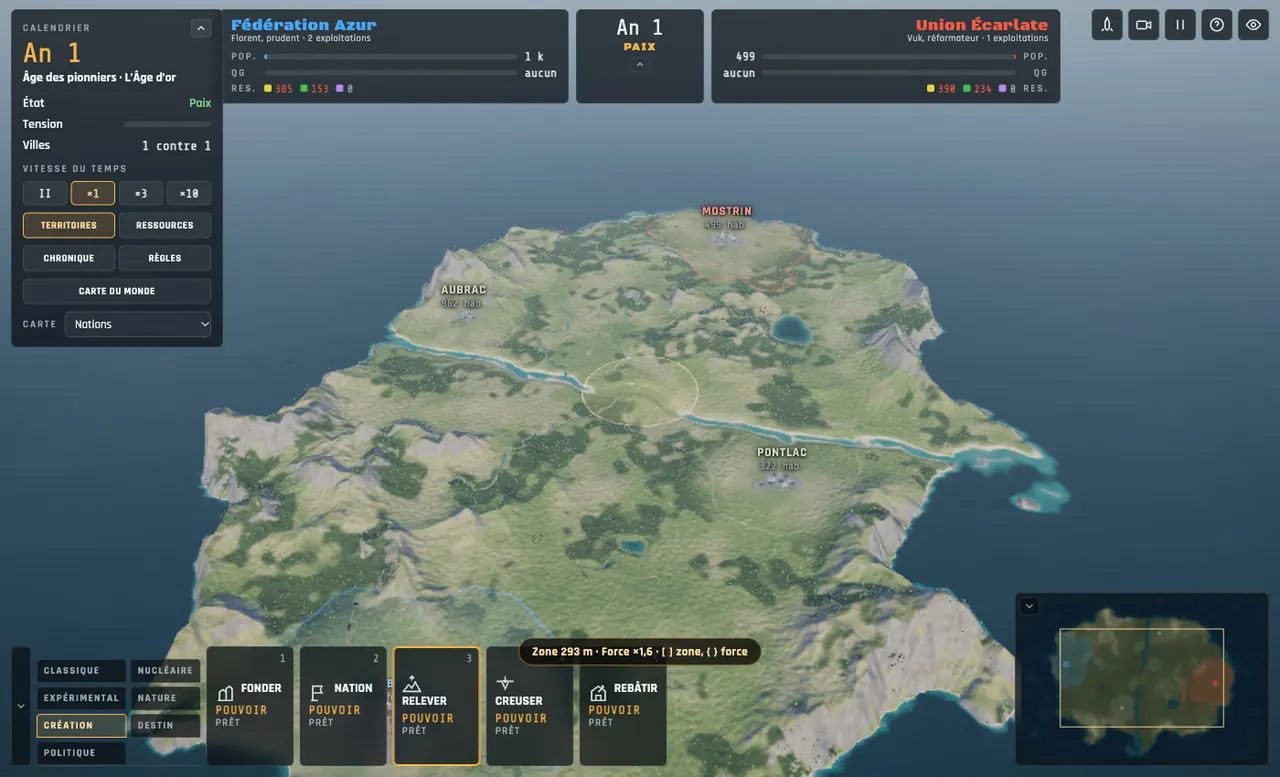The height and width of the screenshot is (777, 1280).
Task: Set time speed to ×10
Action: (x=189, y=193)
